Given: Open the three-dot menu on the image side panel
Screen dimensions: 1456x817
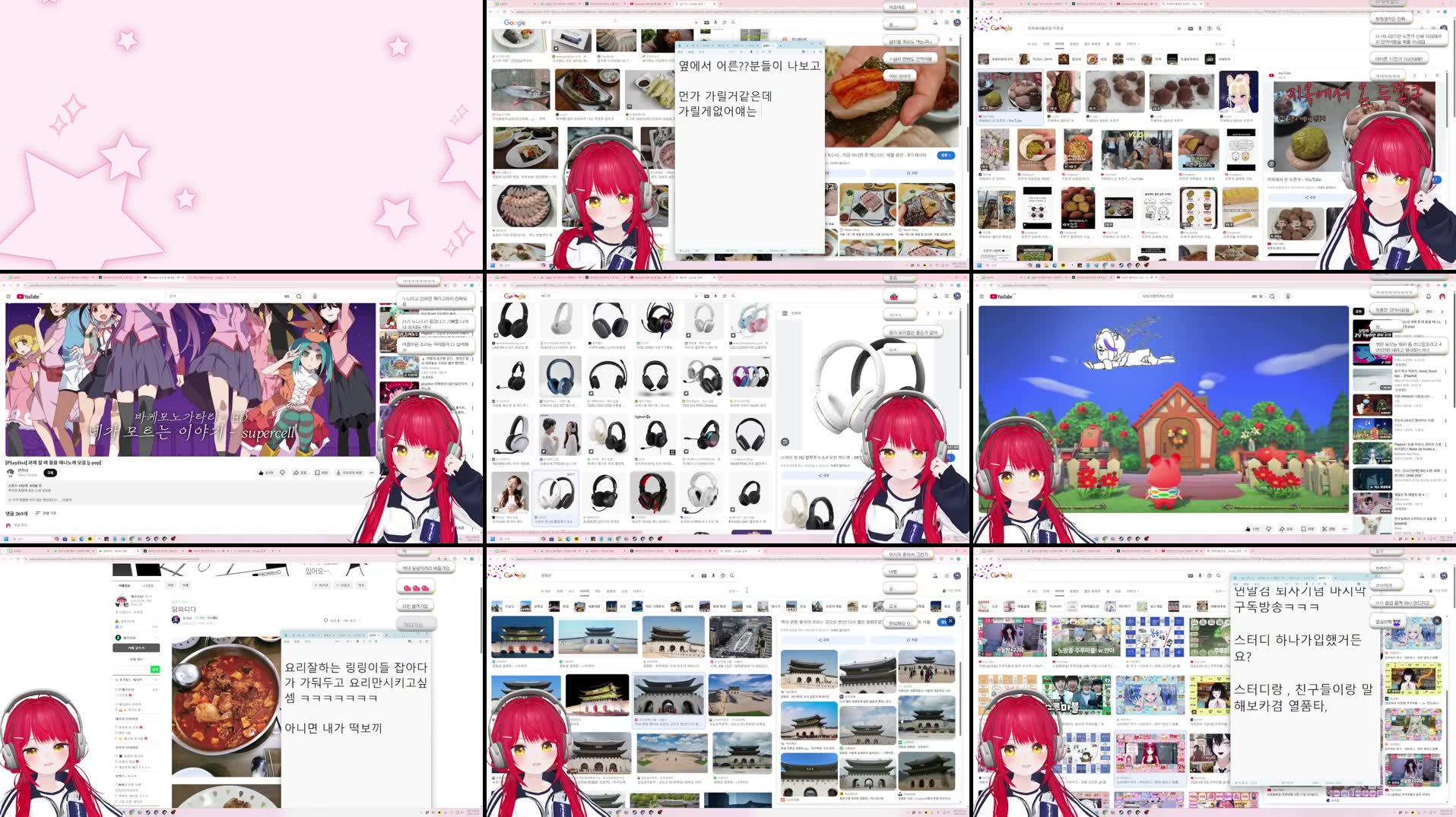Looking at the screenshot, I should [x=939, y=313].
